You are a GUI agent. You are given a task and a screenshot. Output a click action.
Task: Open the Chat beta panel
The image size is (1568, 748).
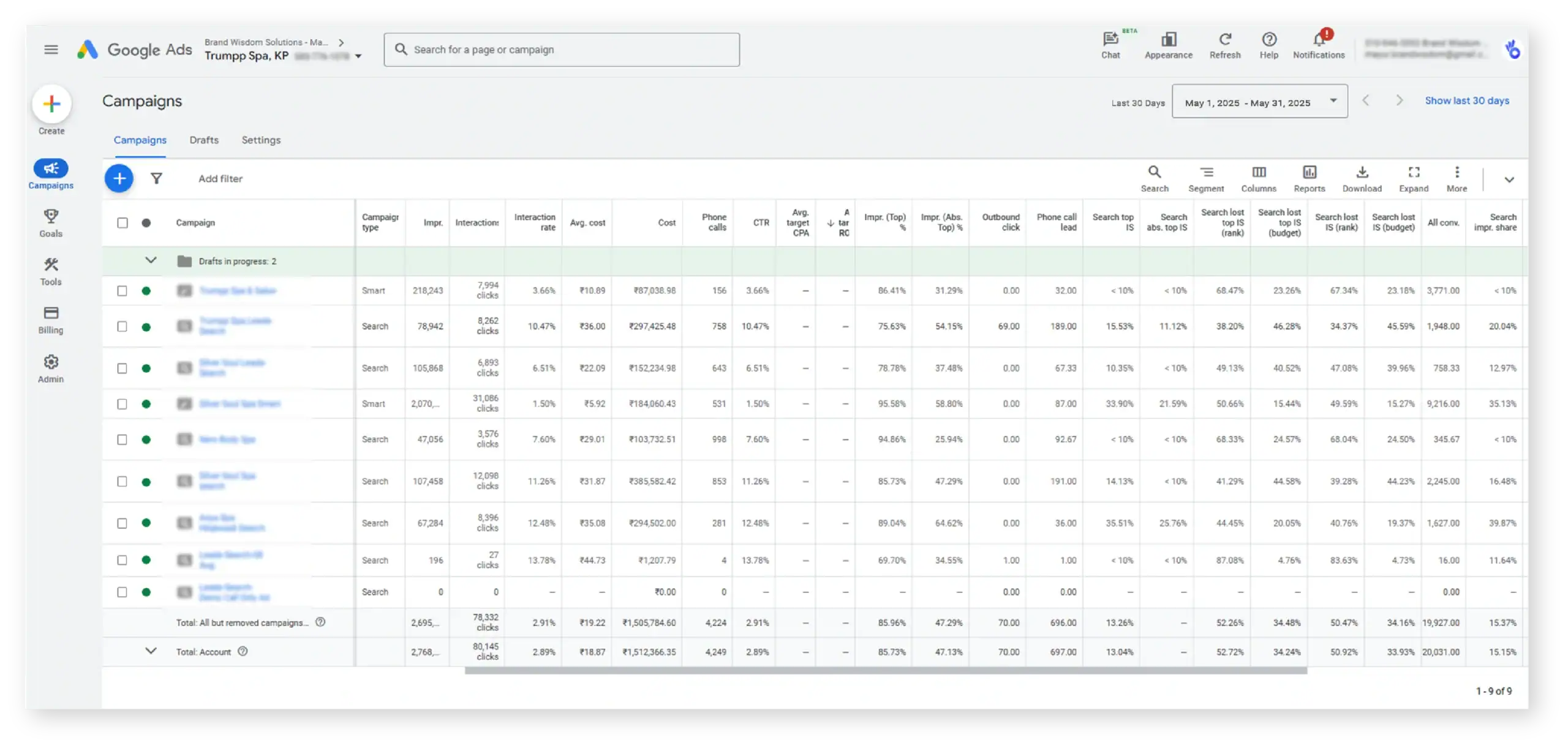click(x=1110, y=46)
